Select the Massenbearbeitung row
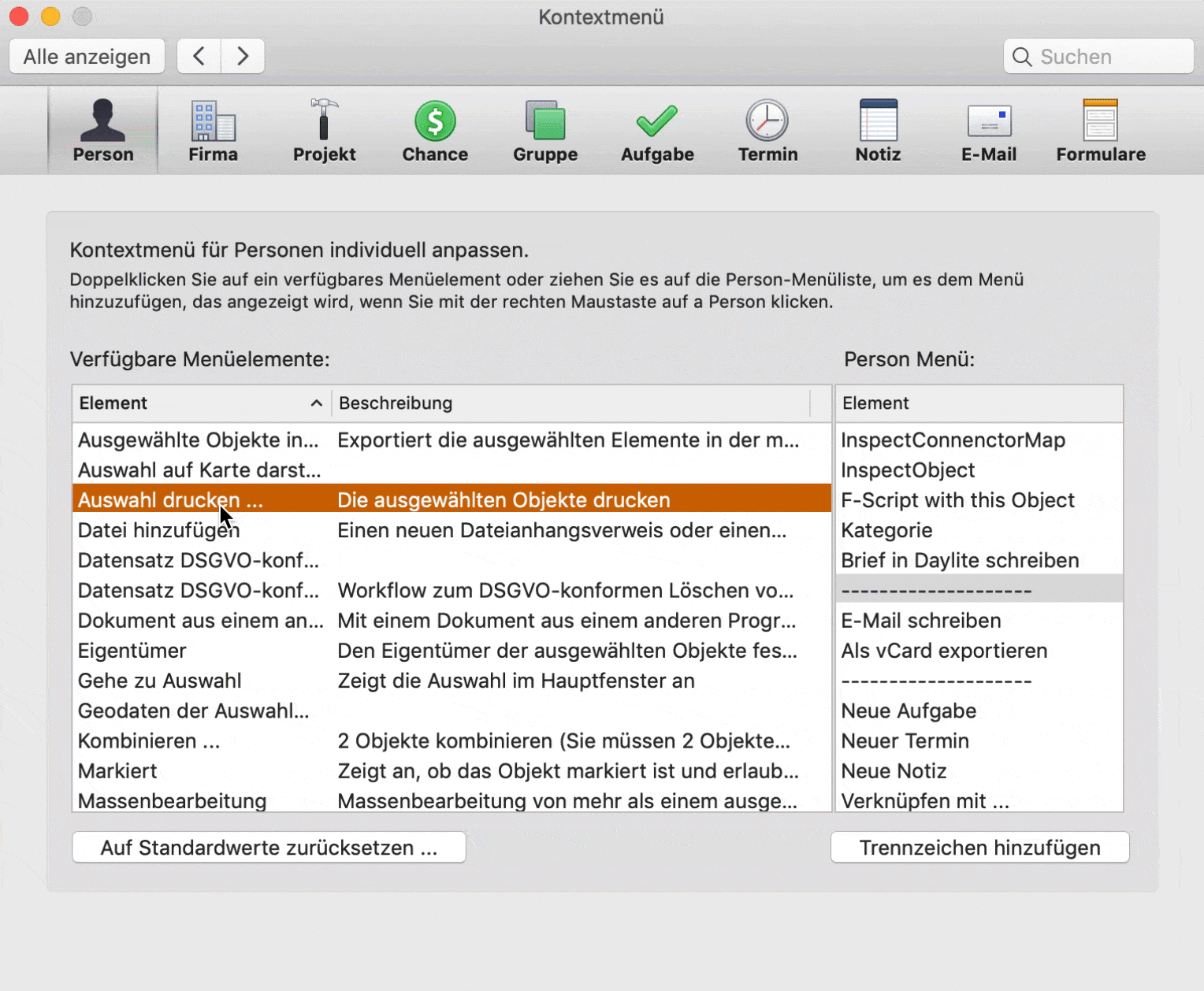 [452, 800]
